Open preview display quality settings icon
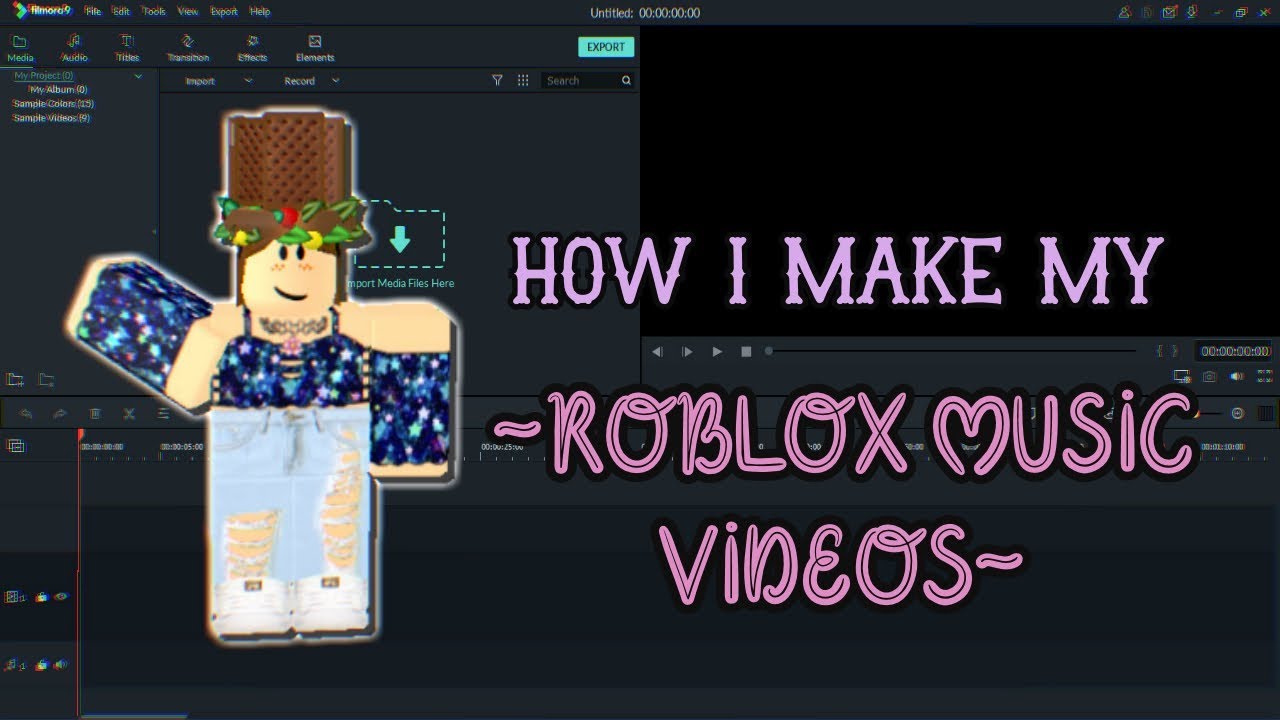The image size is (1280, 720). 1182,377
